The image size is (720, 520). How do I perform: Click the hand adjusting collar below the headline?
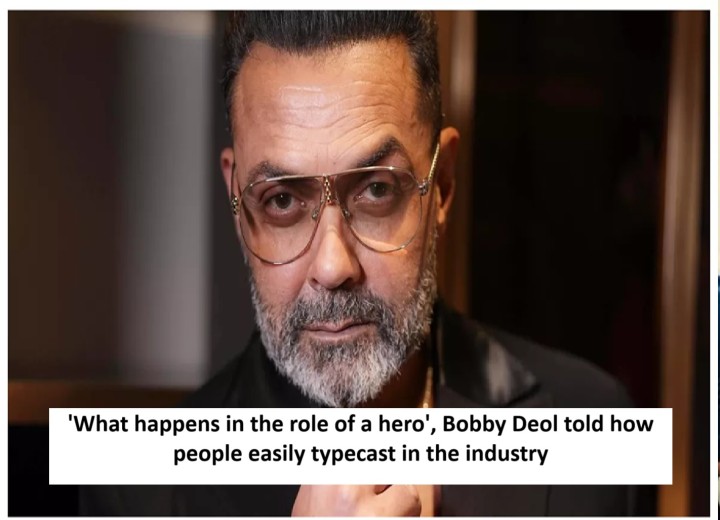[356, 501]
